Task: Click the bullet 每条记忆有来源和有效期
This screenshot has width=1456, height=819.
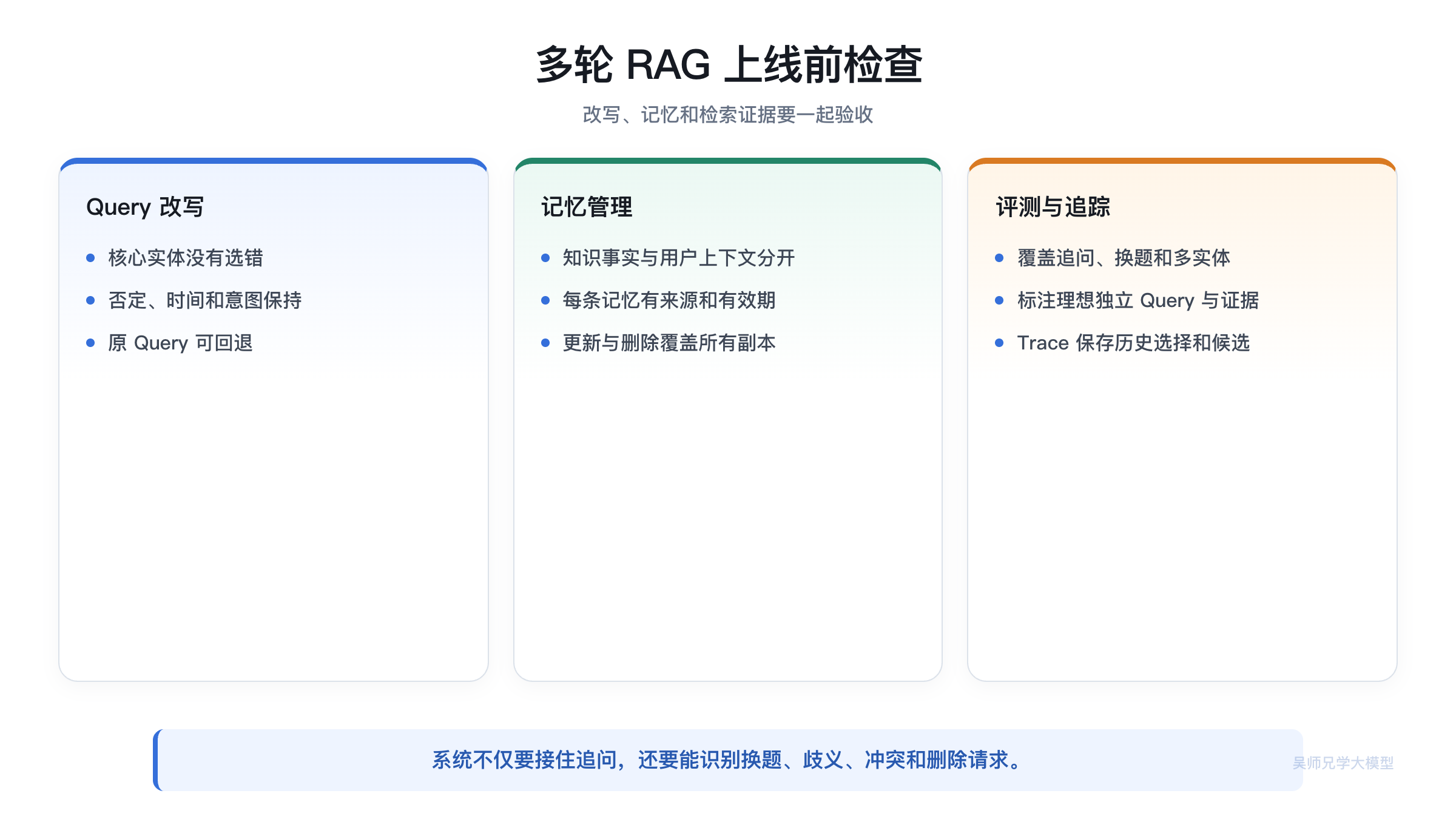Action: [x=669, y=300]
